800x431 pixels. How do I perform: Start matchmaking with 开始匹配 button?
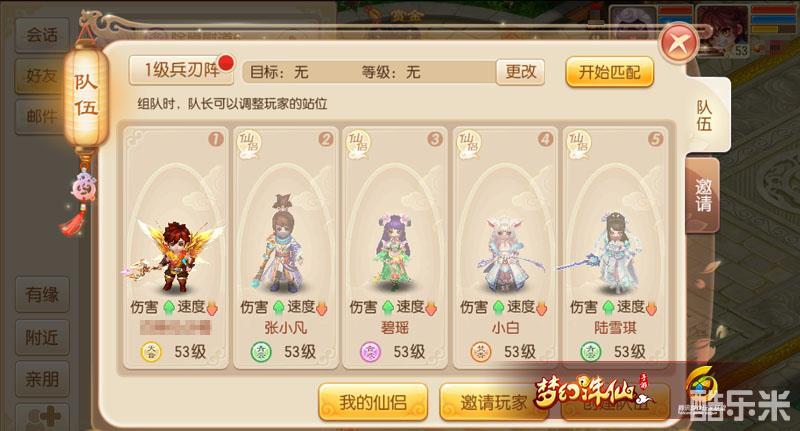609,72
